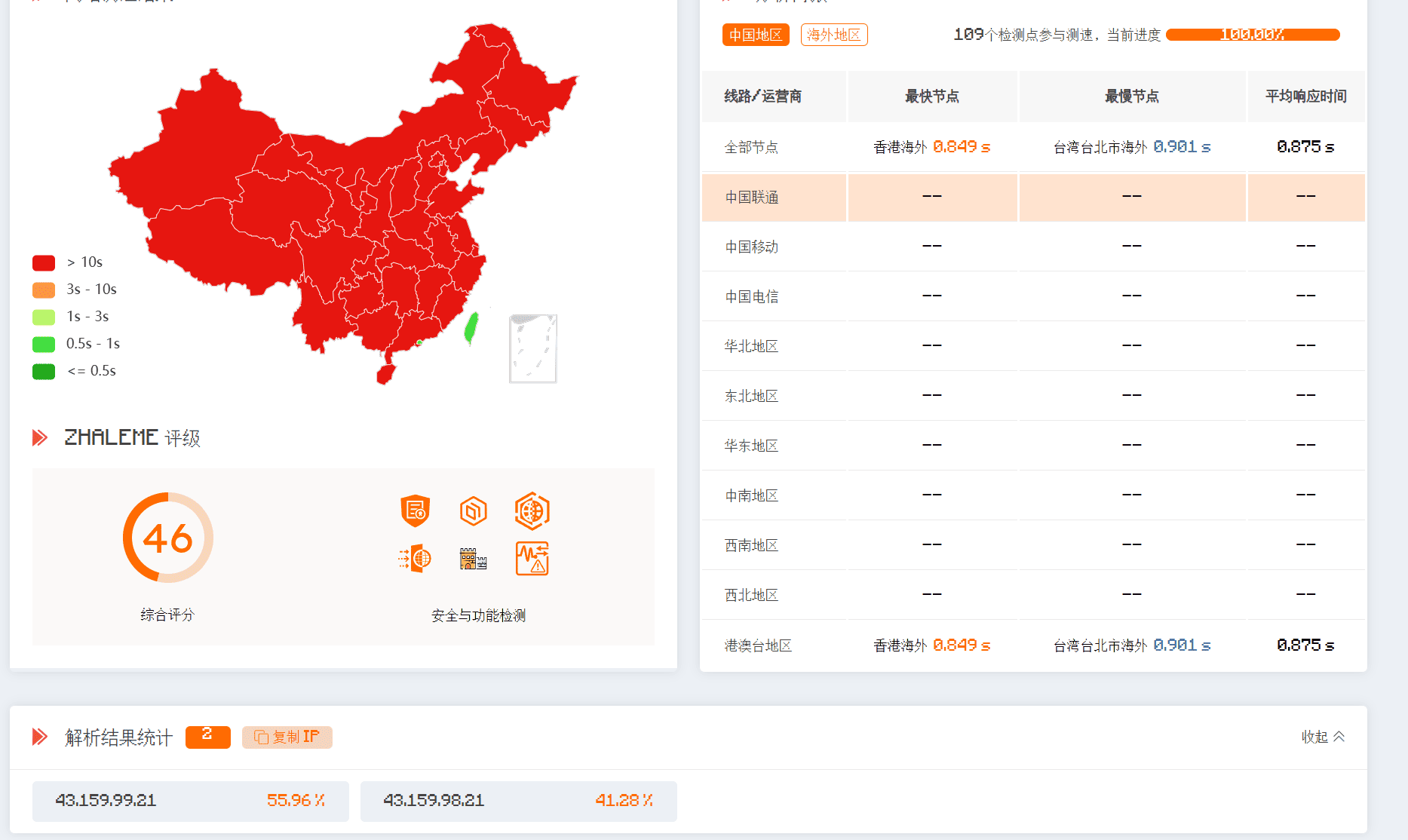Click the hexagon globe detection icon
This screenshot has width=1408, height=840.
pos(532,511)
